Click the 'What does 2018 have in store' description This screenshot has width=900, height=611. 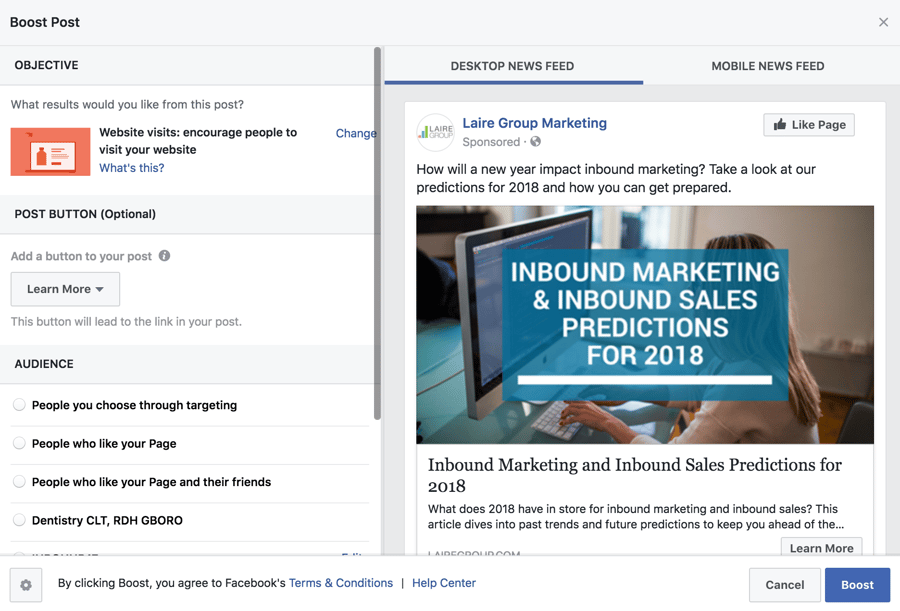635,516
